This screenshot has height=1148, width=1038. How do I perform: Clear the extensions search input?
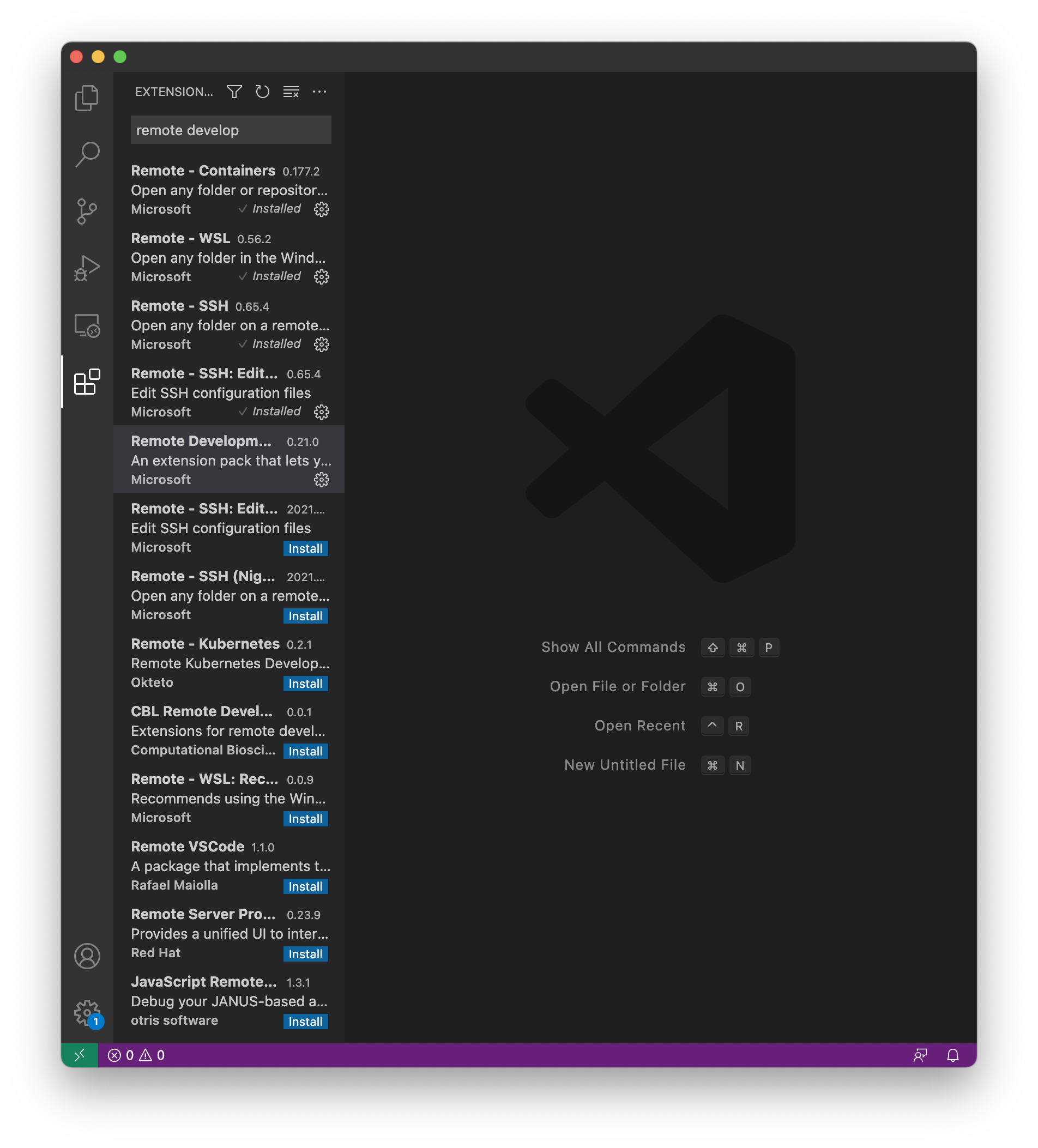click(291, 92)
